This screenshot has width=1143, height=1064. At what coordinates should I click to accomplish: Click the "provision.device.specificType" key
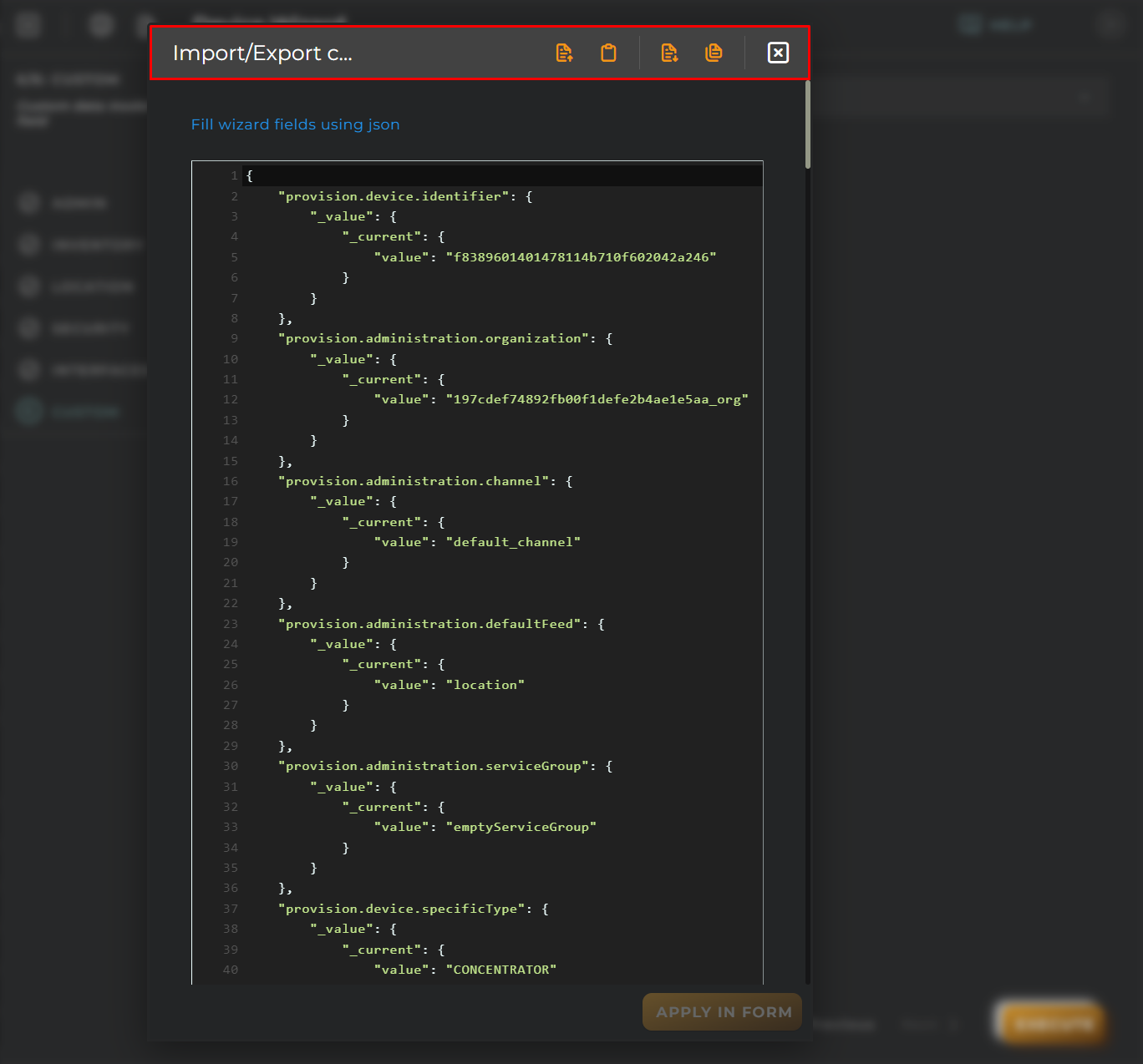tap(402, 909)
